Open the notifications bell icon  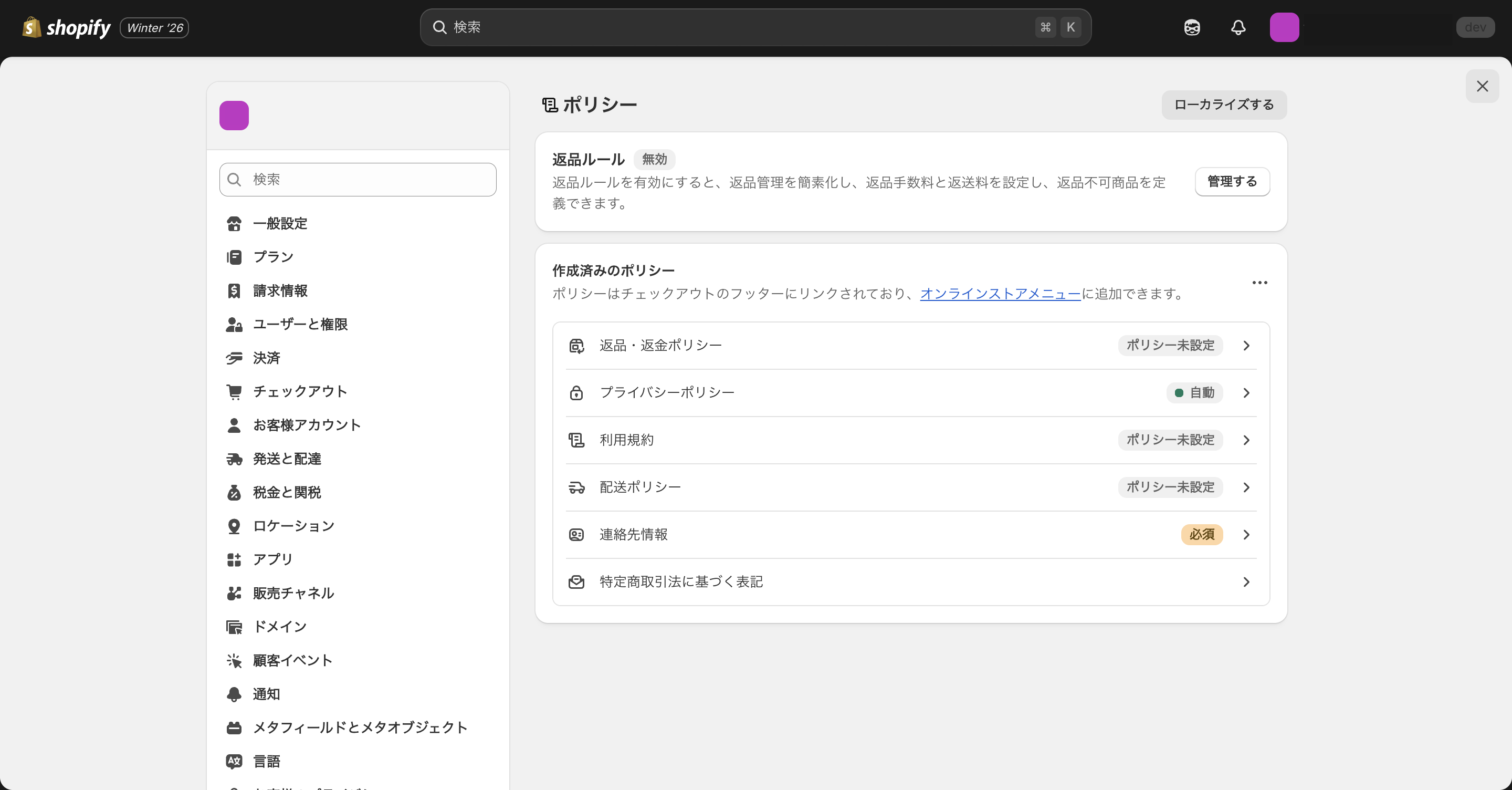[1237, 27]
